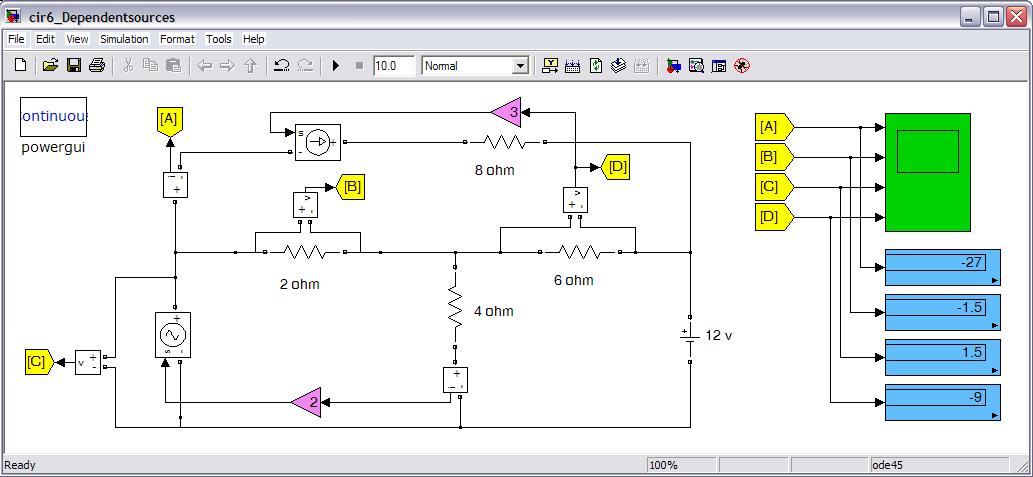Open the Tools menu

click(218, 39)
